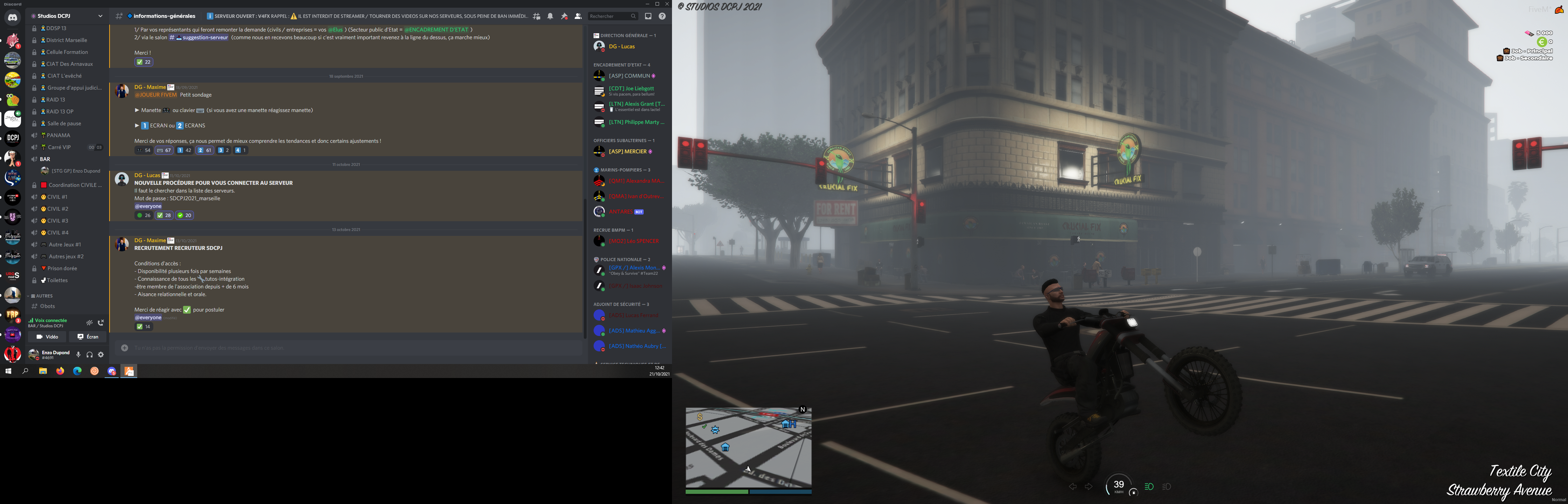Open the suggestion-serveur channel link
Image resolution: width=1568 pixels, height=504 pixels.
pyautogui.click(x=198, y=38)
